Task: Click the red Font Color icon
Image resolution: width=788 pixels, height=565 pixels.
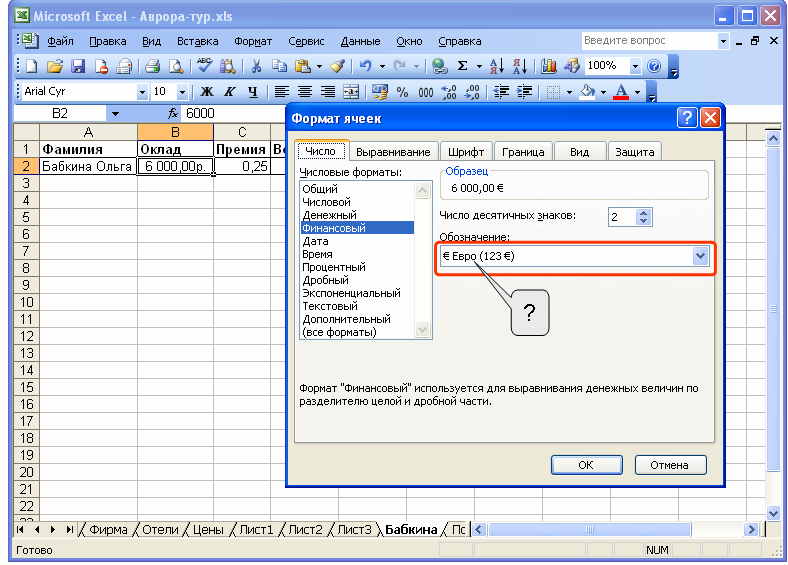Action: click(x=621, y=91)
